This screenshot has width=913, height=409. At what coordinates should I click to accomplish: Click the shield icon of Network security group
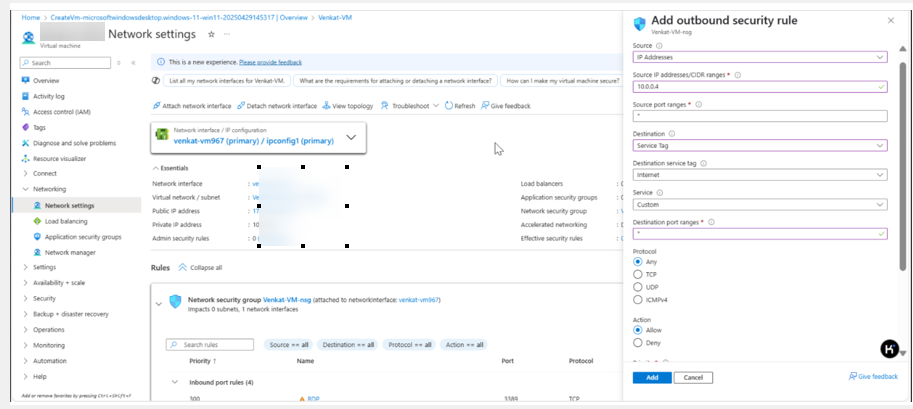click(x=175, y=302)
